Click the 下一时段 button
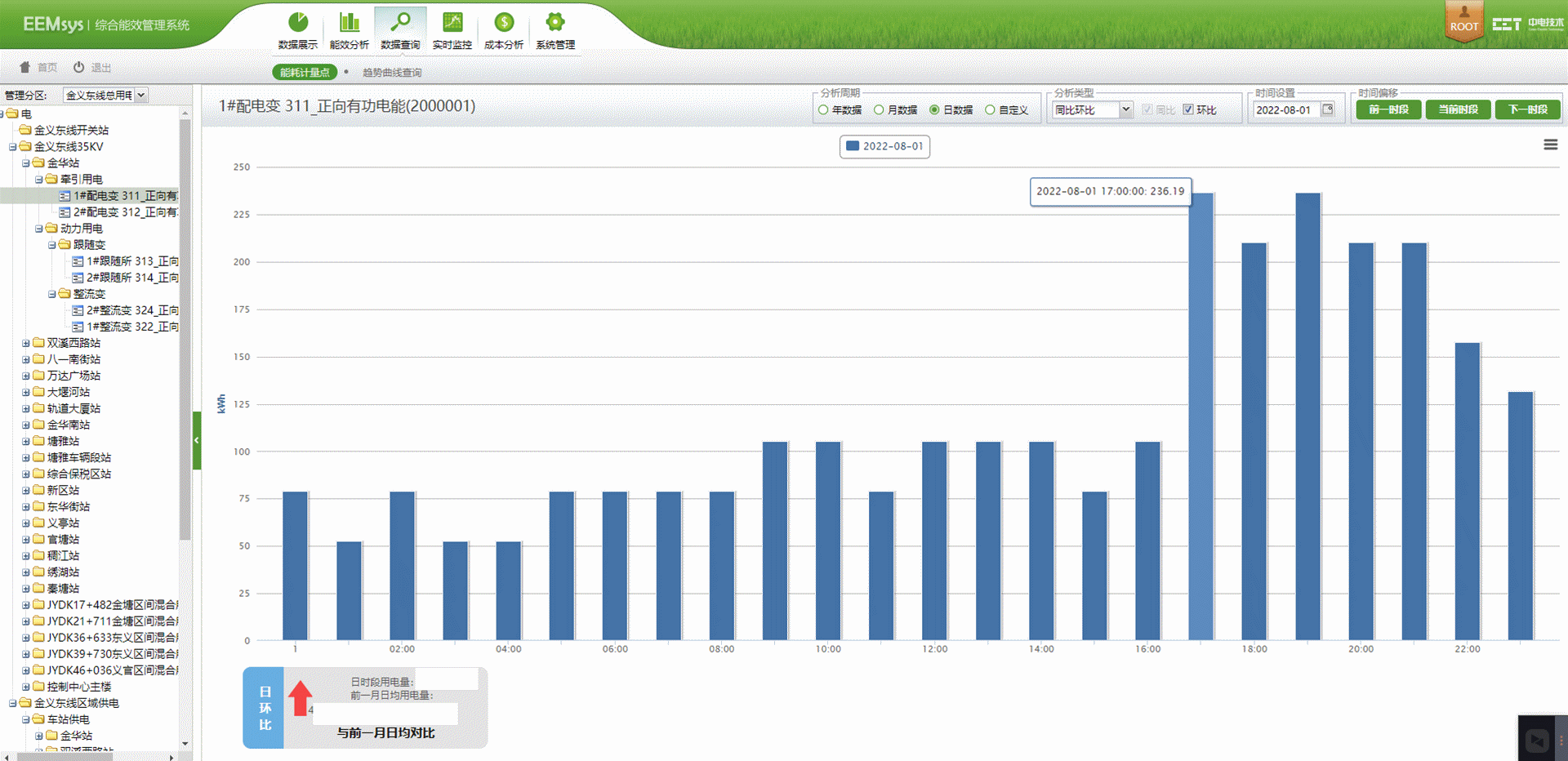 click(x=1527, y=109)
